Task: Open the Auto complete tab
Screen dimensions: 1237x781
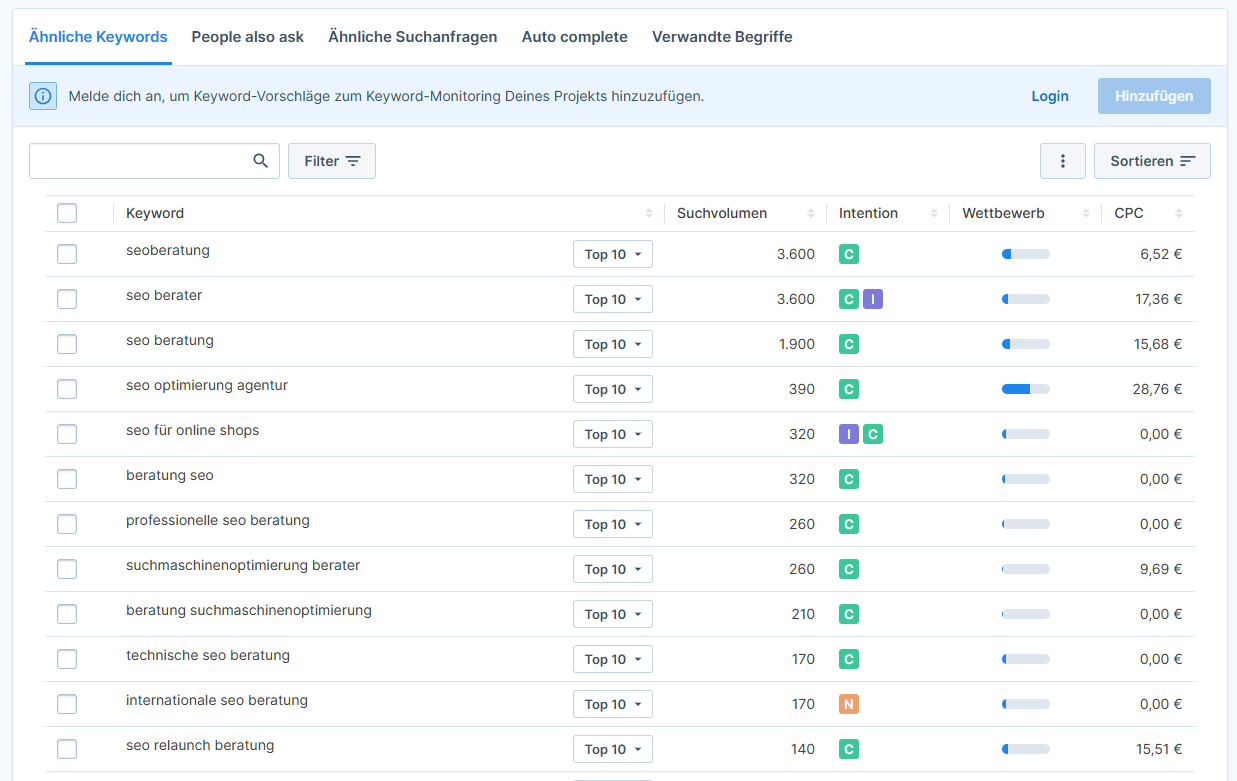Action: 575,37
